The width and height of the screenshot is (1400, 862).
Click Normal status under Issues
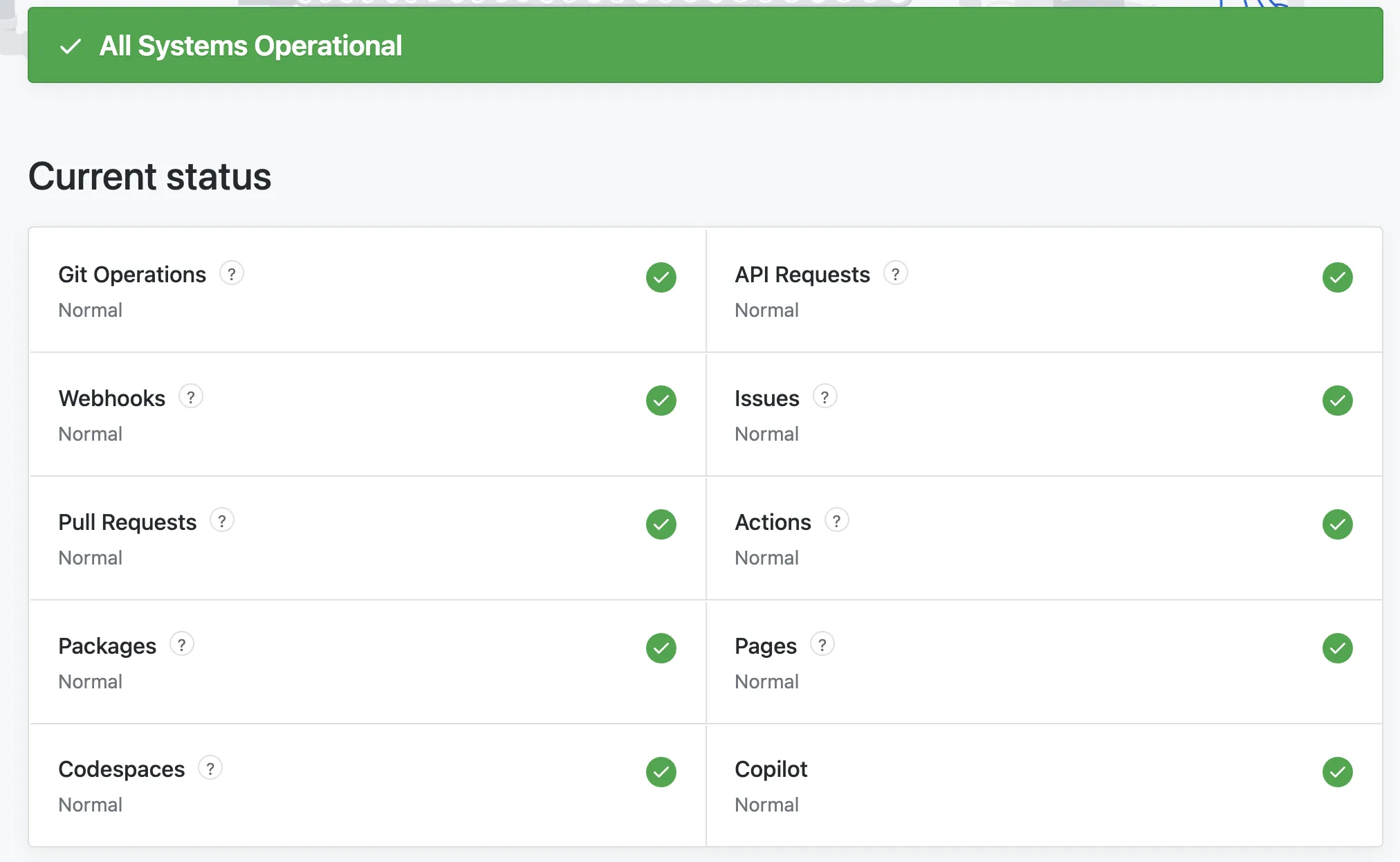tap(767, 434)
